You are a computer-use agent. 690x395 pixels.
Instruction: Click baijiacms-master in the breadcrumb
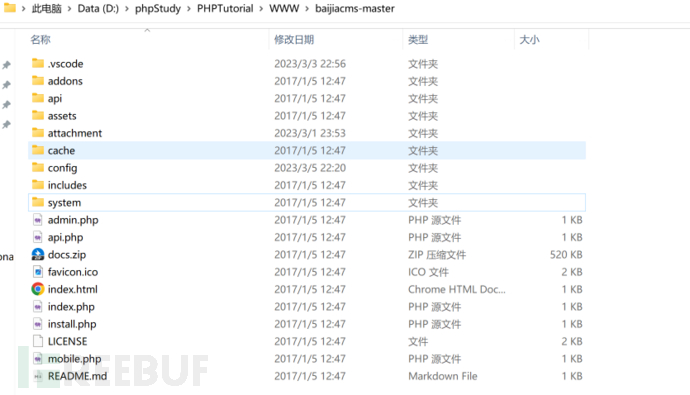pyautogui.click(x=355, y=8)
